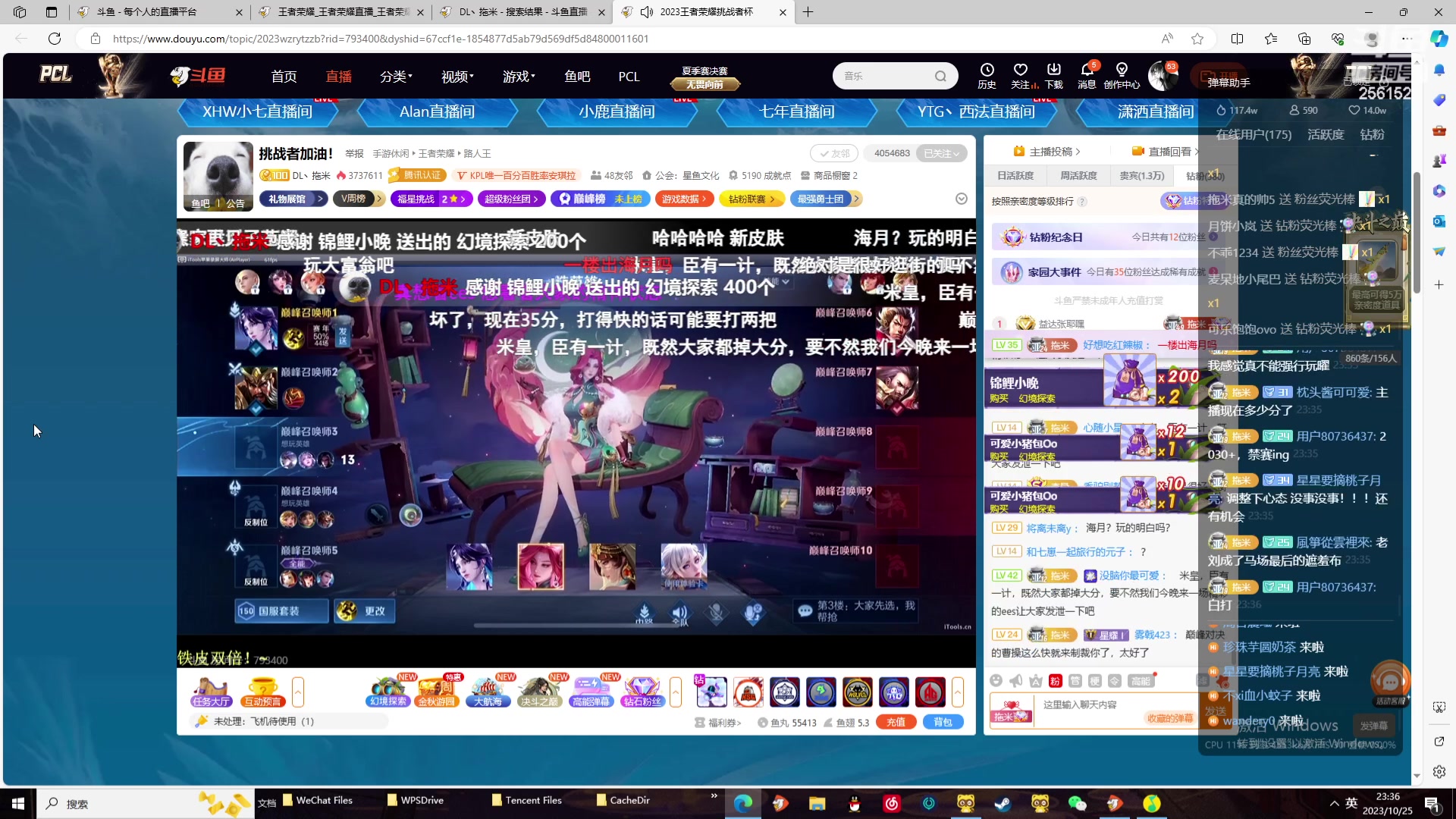
Task: Open the 金秋游园 special event icon
Action: (x=438, y=692)
